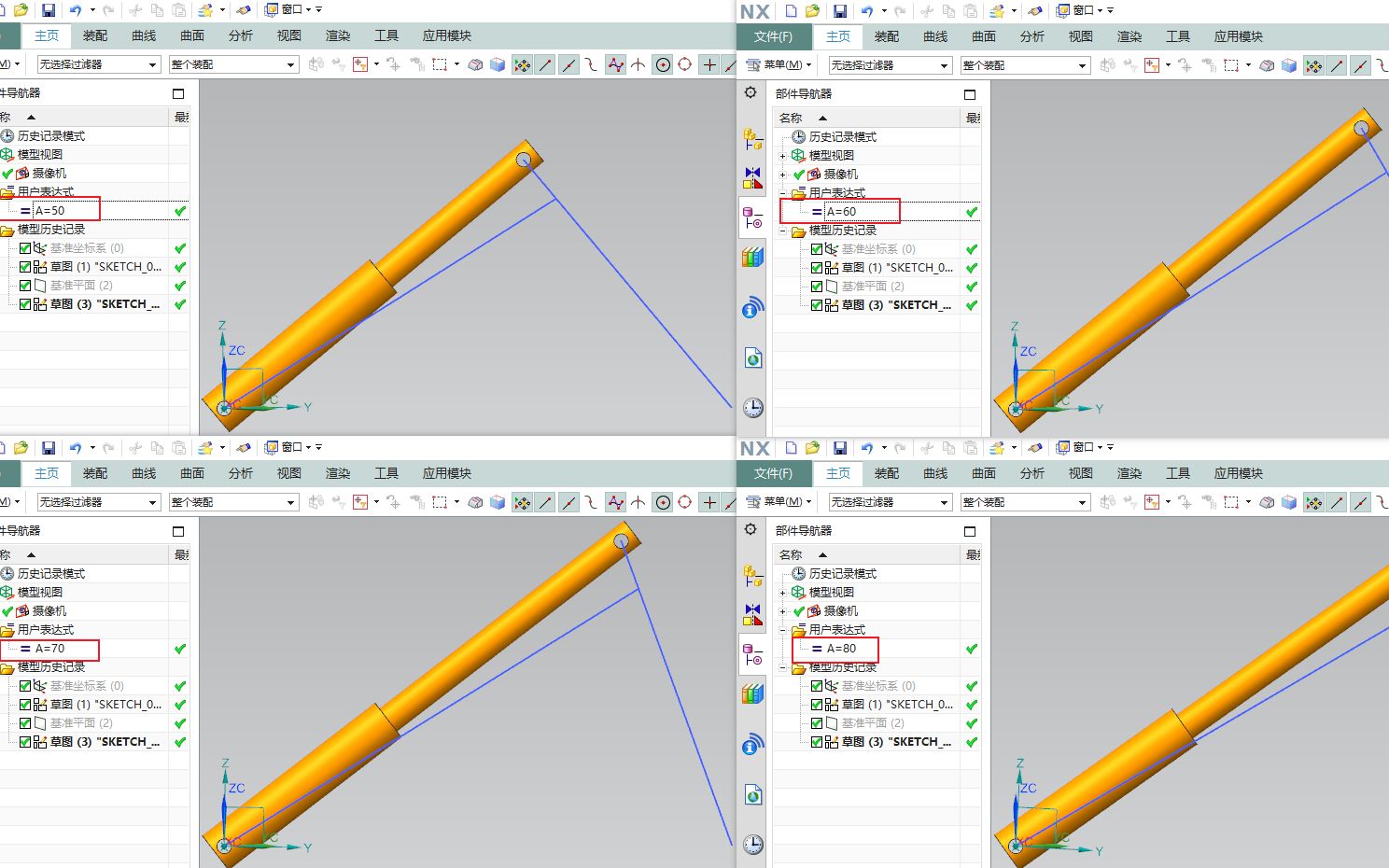Uncheck Datum Coordinate System (0) in A=60 tree
1389x868 pixels.
click(818, 249)
